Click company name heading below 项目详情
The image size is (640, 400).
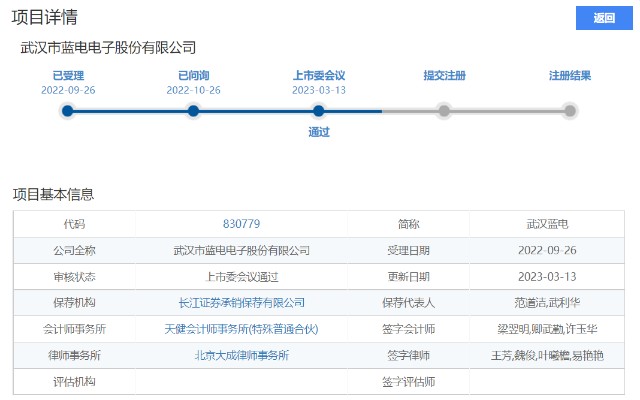(x=109, y=48)
